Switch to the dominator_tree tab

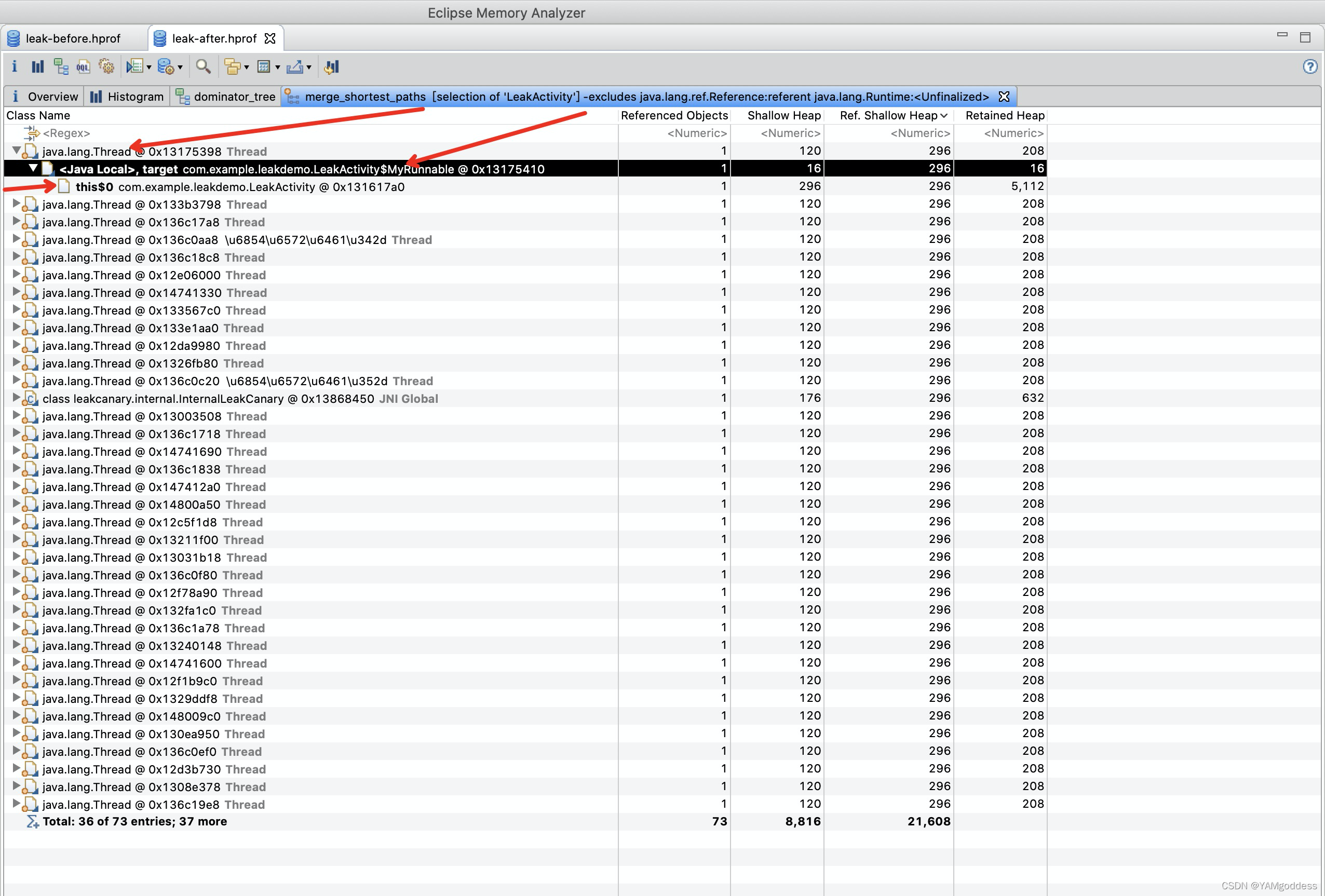[226, 97]
